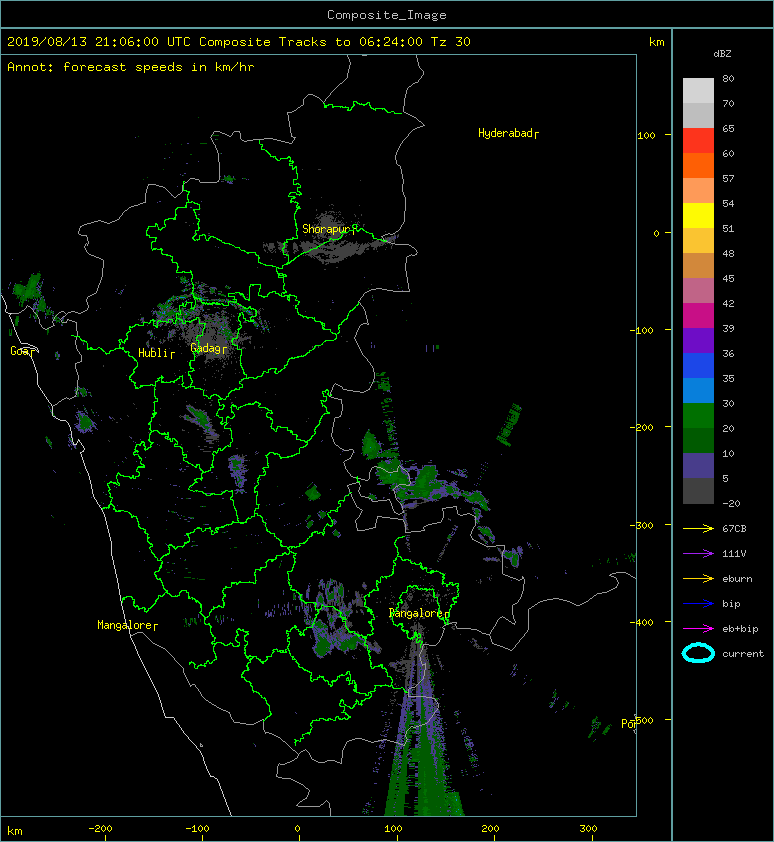Click the eb+bip legend label

click(x=740, y=629)
